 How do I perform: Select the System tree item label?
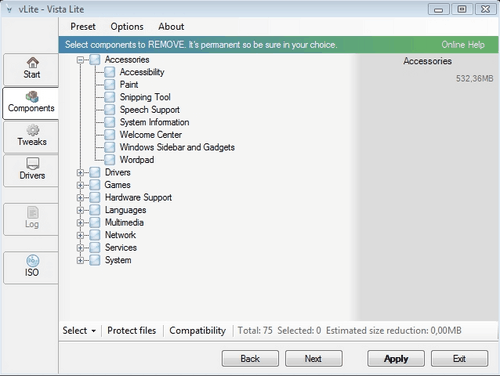point(118,260)
